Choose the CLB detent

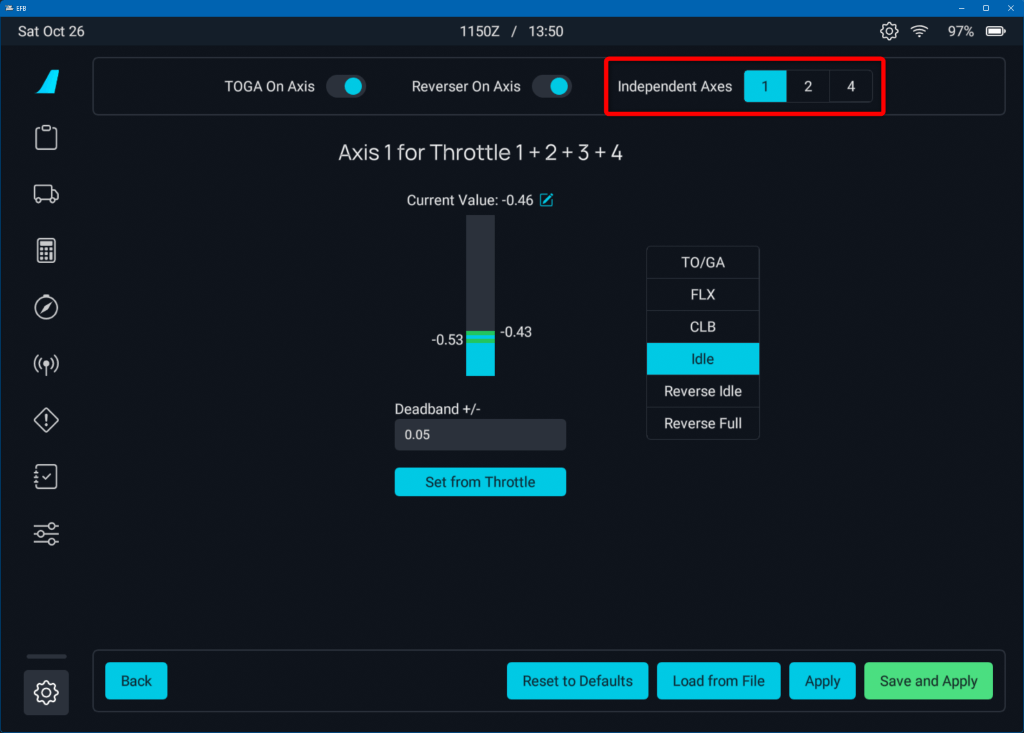pyautogui.click(x=703, y=327)
